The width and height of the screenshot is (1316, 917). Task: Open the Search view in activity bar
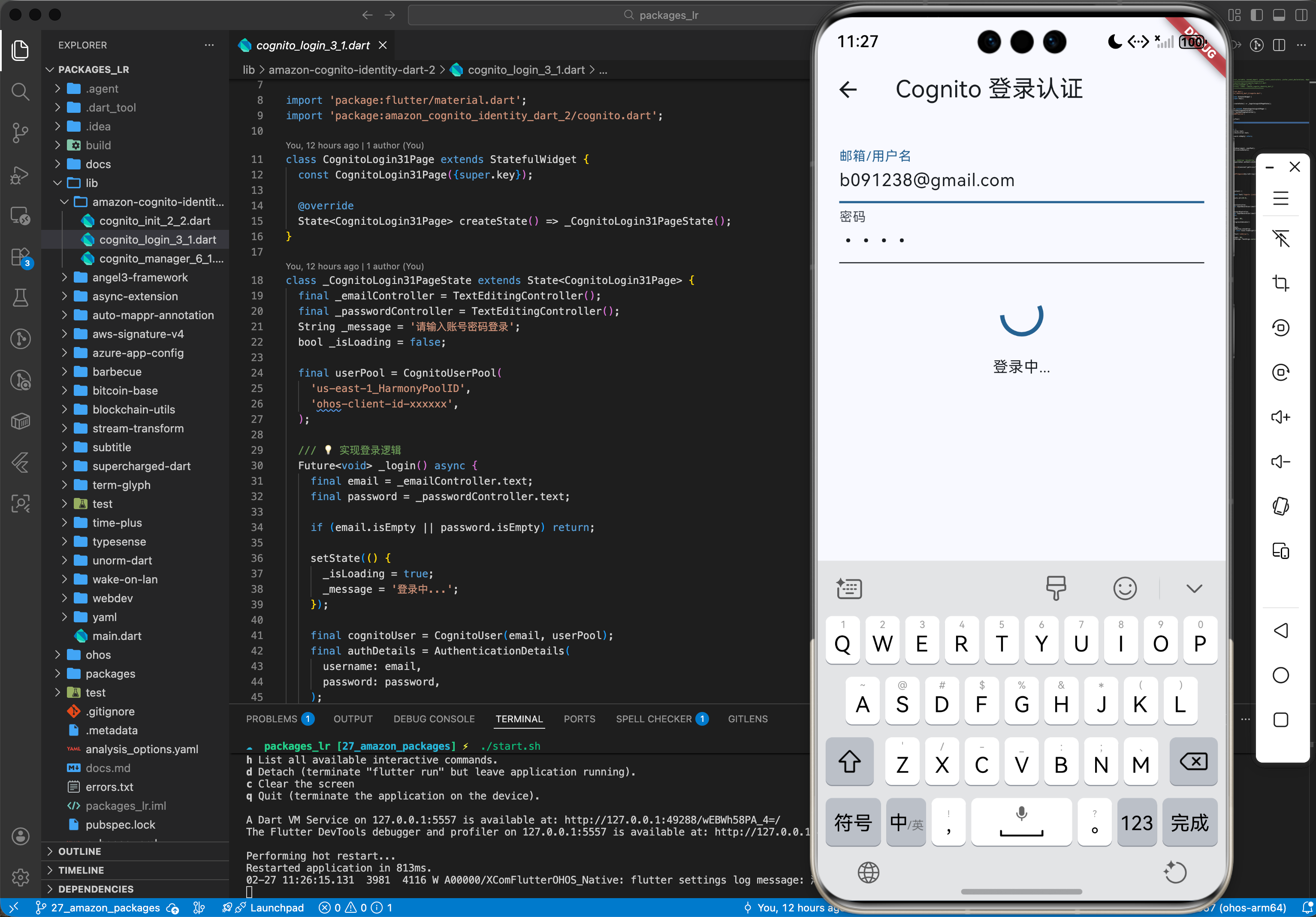[x=21, y=92]
